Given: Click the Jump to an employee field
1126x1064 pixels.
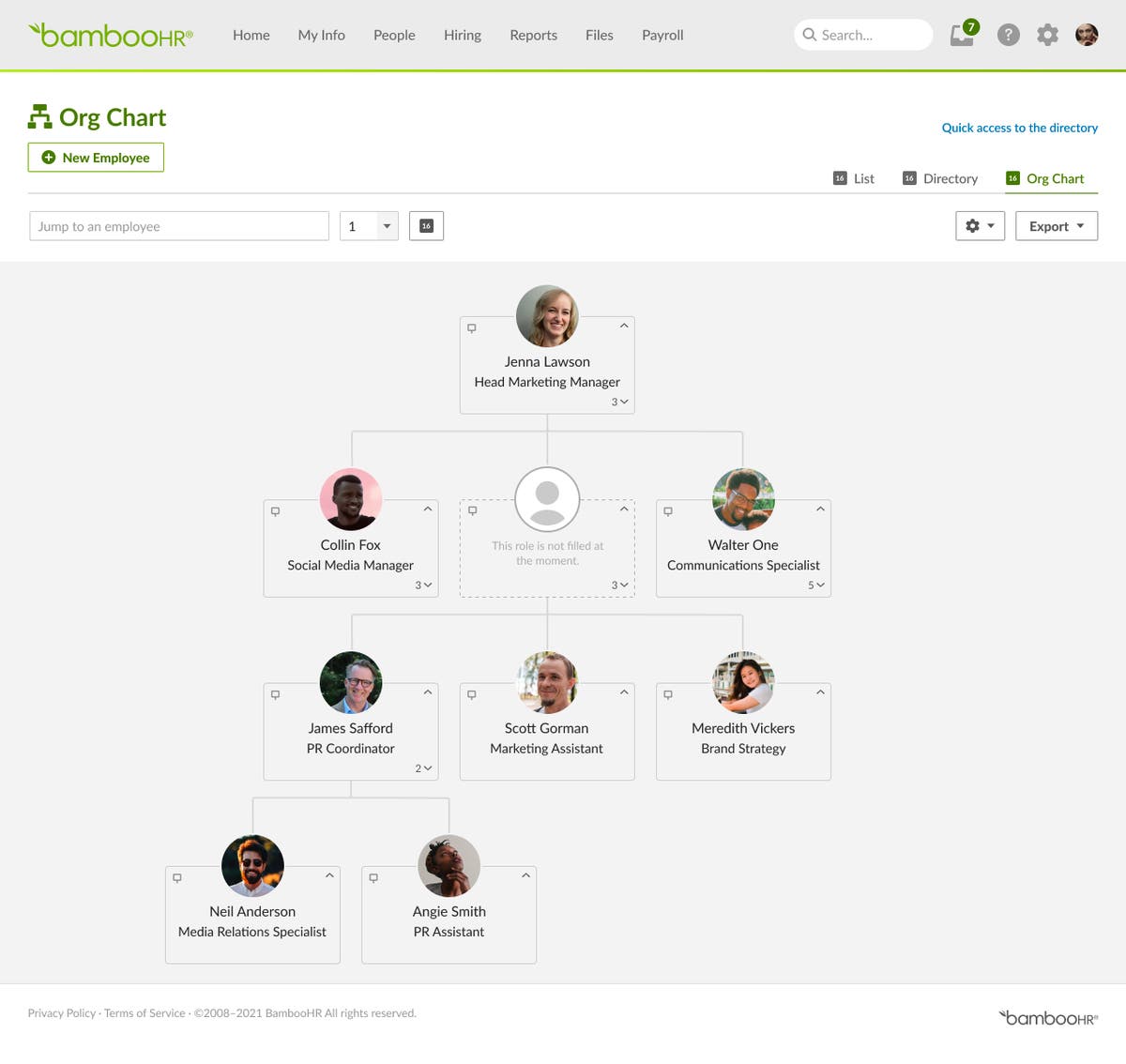Looking at the screenshot, I should (178, 225).
